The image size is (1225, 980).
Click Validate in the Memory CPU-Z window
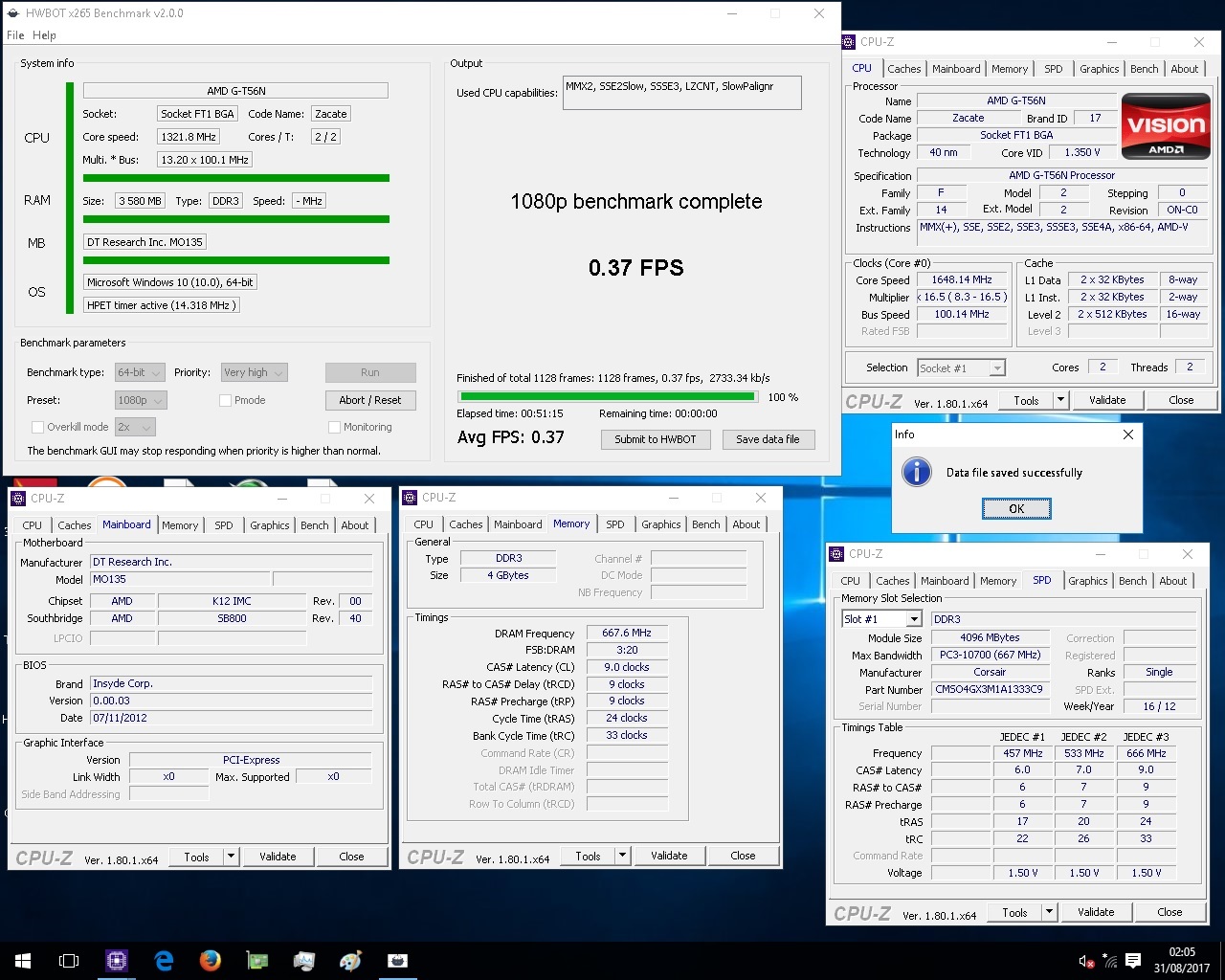669,857
